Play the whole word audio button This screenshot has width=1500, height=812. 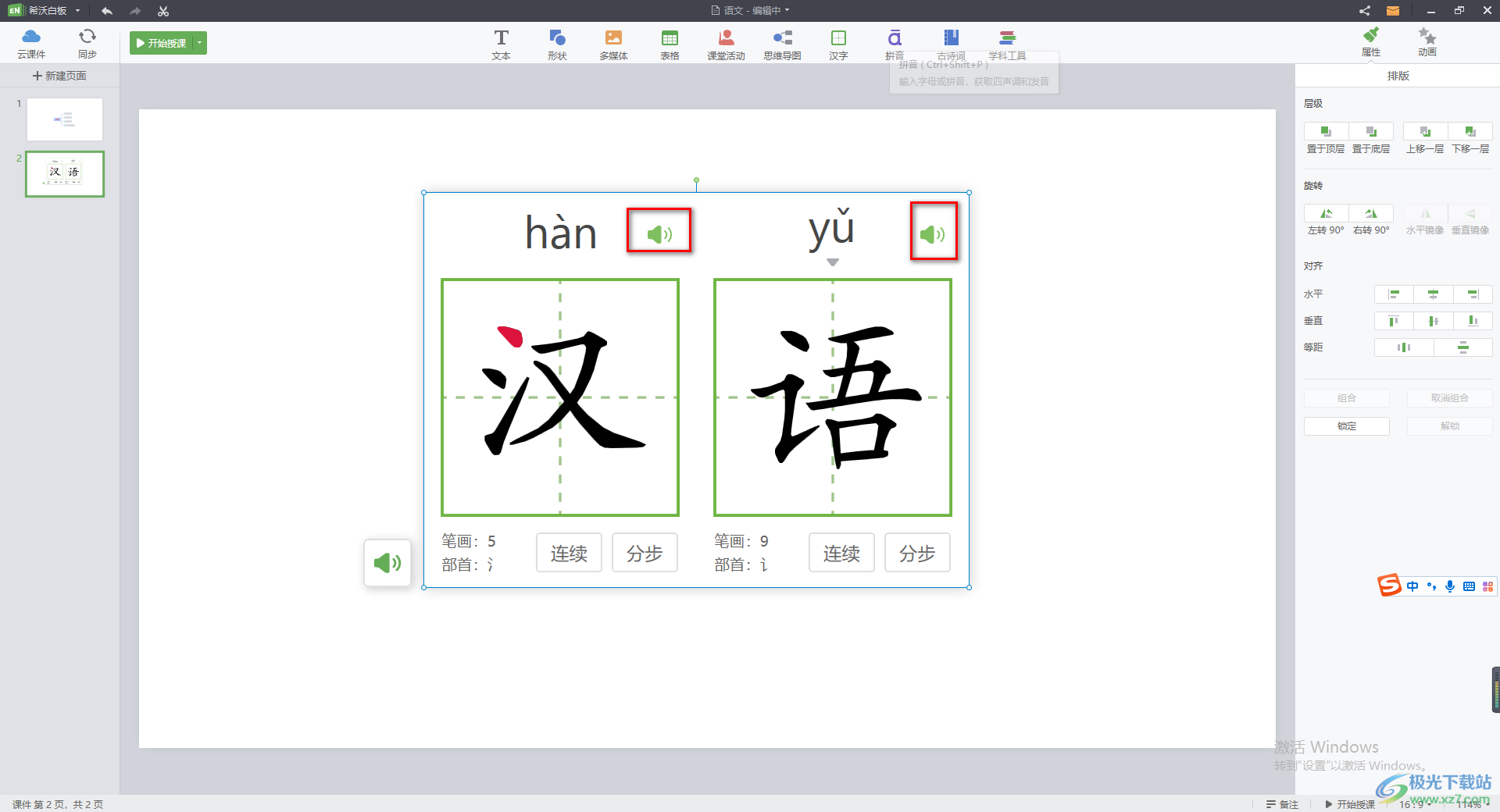(x=387, y=563)
